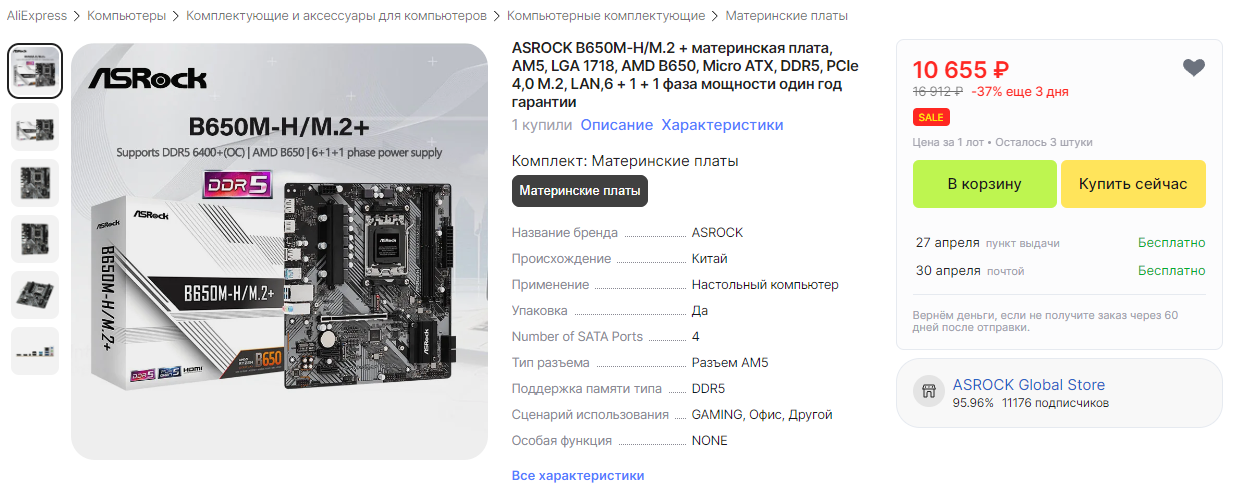Expand Все характеристики list
Image resolution: width=1247 pixels, height=504 pixels.
click(578, 475)
